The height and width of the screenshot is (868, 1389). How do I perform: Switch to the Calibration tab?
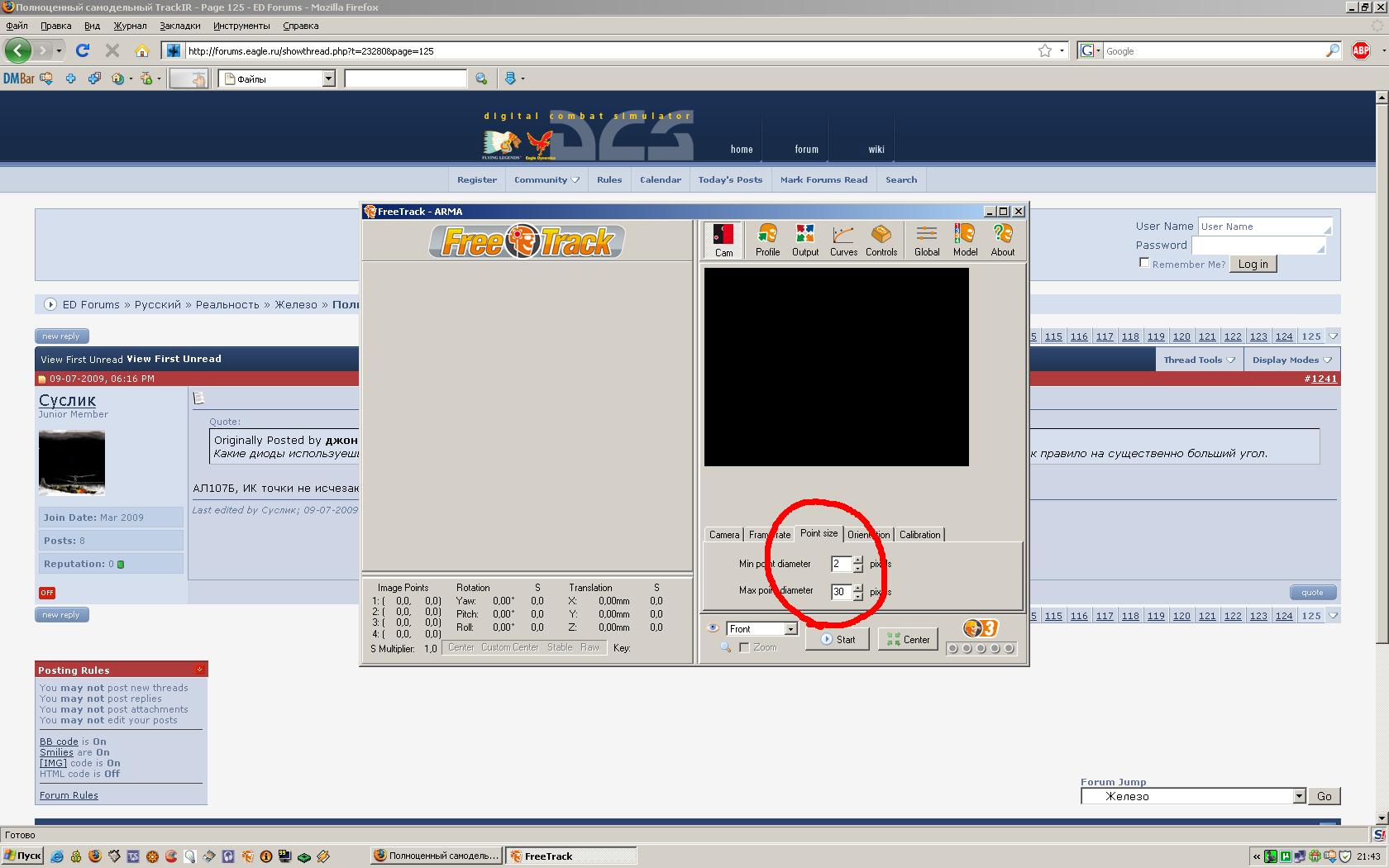coord(919,535)
